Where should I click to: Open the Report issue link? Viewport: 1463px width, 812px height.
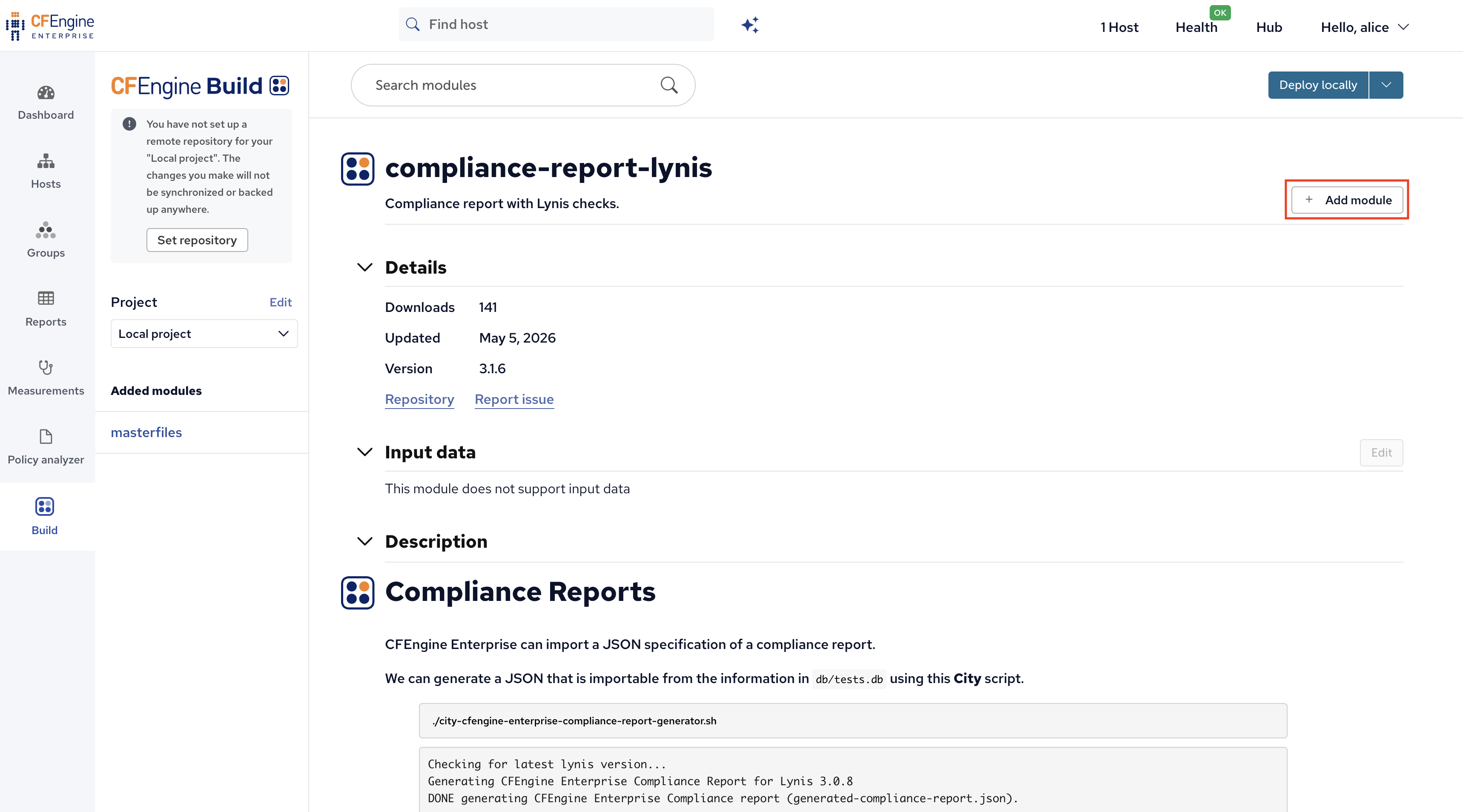(514, 399)
